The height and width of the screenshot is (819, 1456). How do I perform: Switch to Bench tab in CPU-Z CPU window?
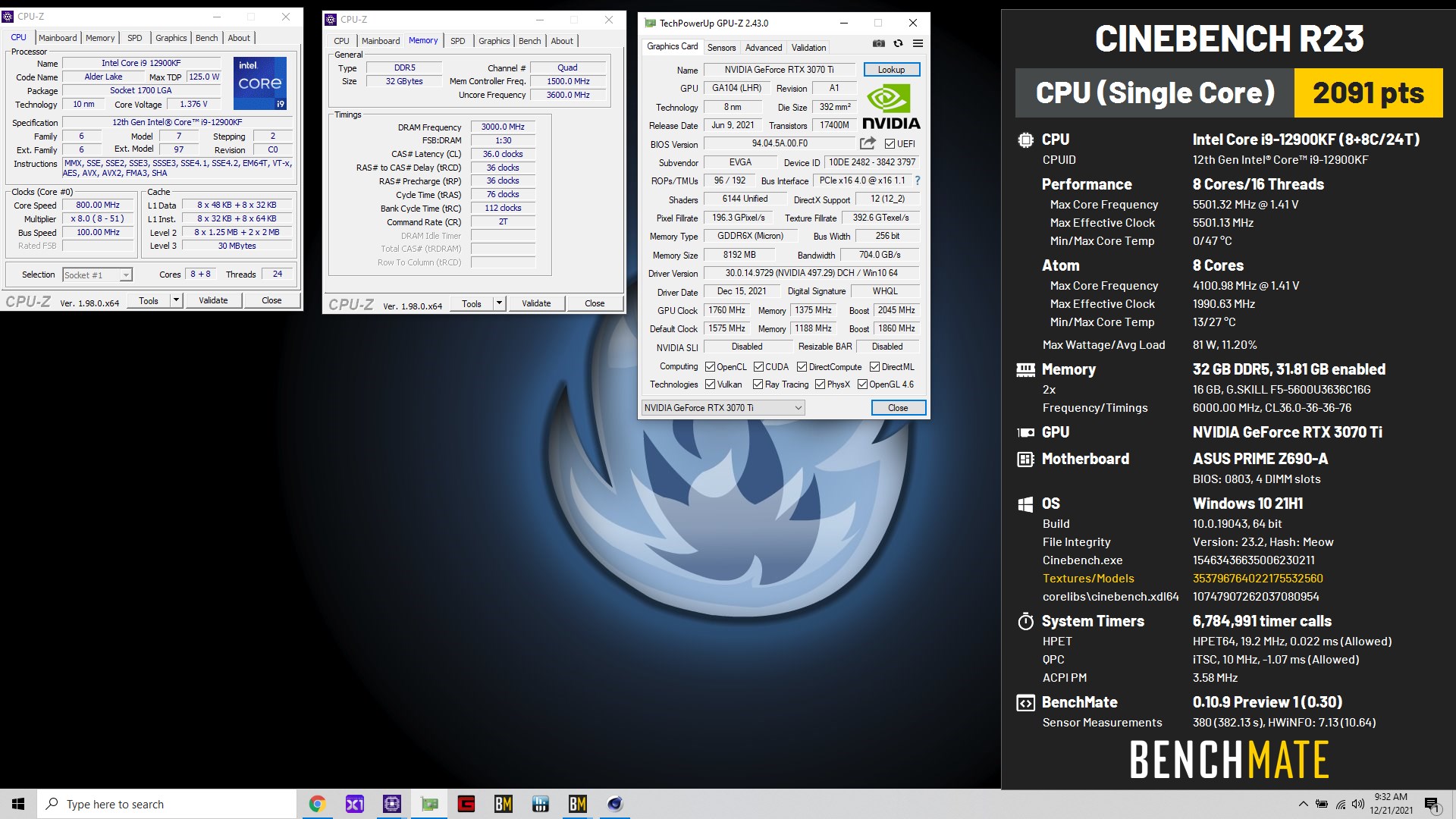point(206,38)
